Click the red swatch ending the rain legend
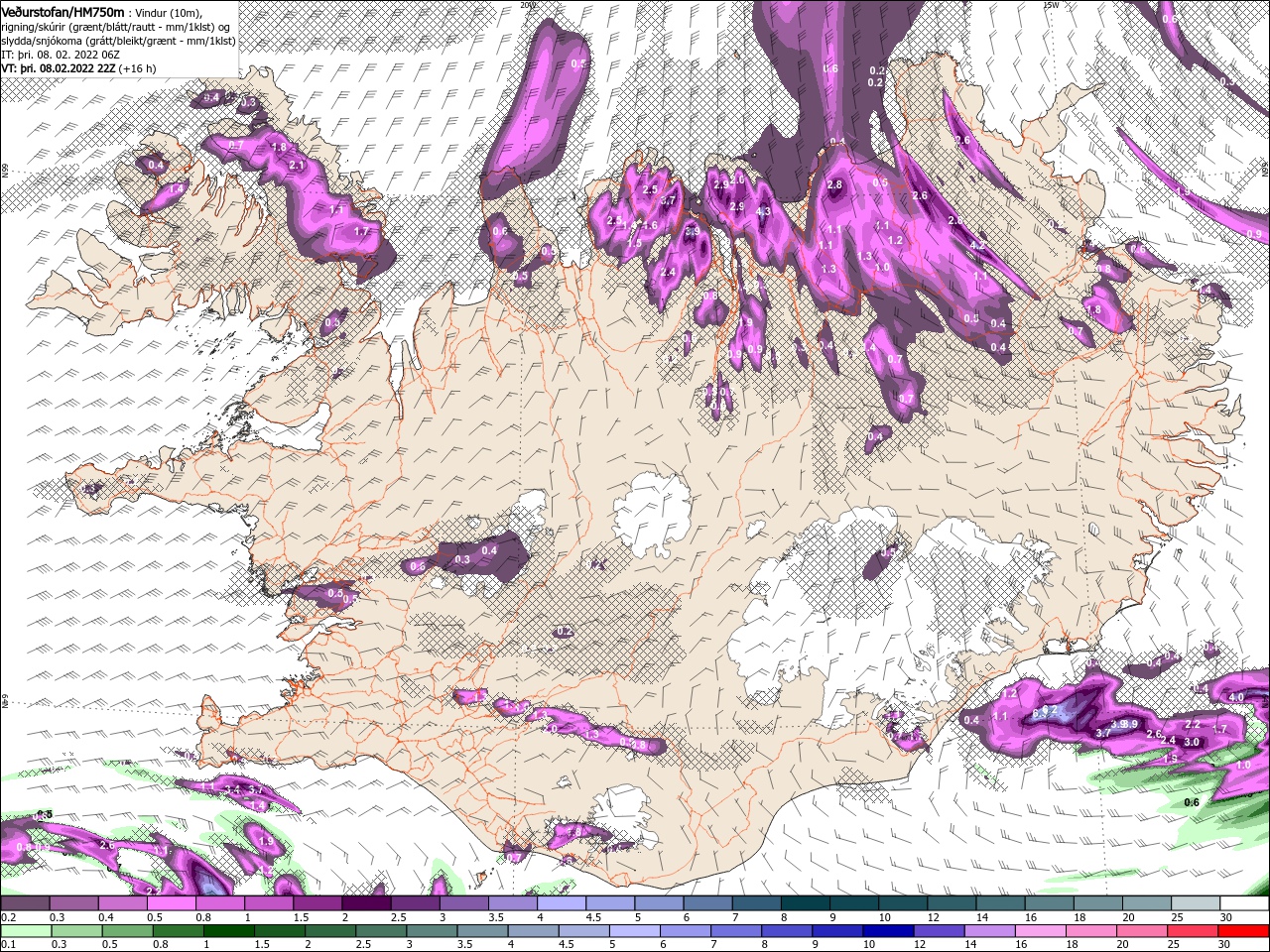 pyautogui.click(x=1244, y=930)
